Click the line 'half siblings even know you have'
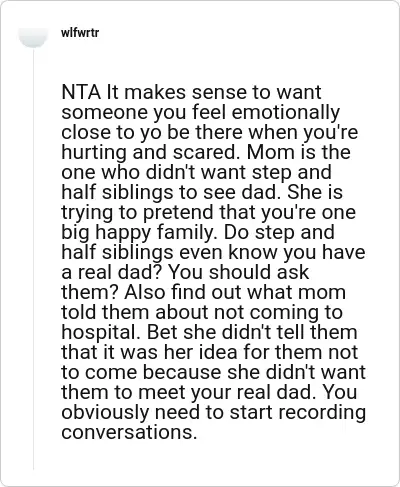400x487 pixels. click(213, 252)
